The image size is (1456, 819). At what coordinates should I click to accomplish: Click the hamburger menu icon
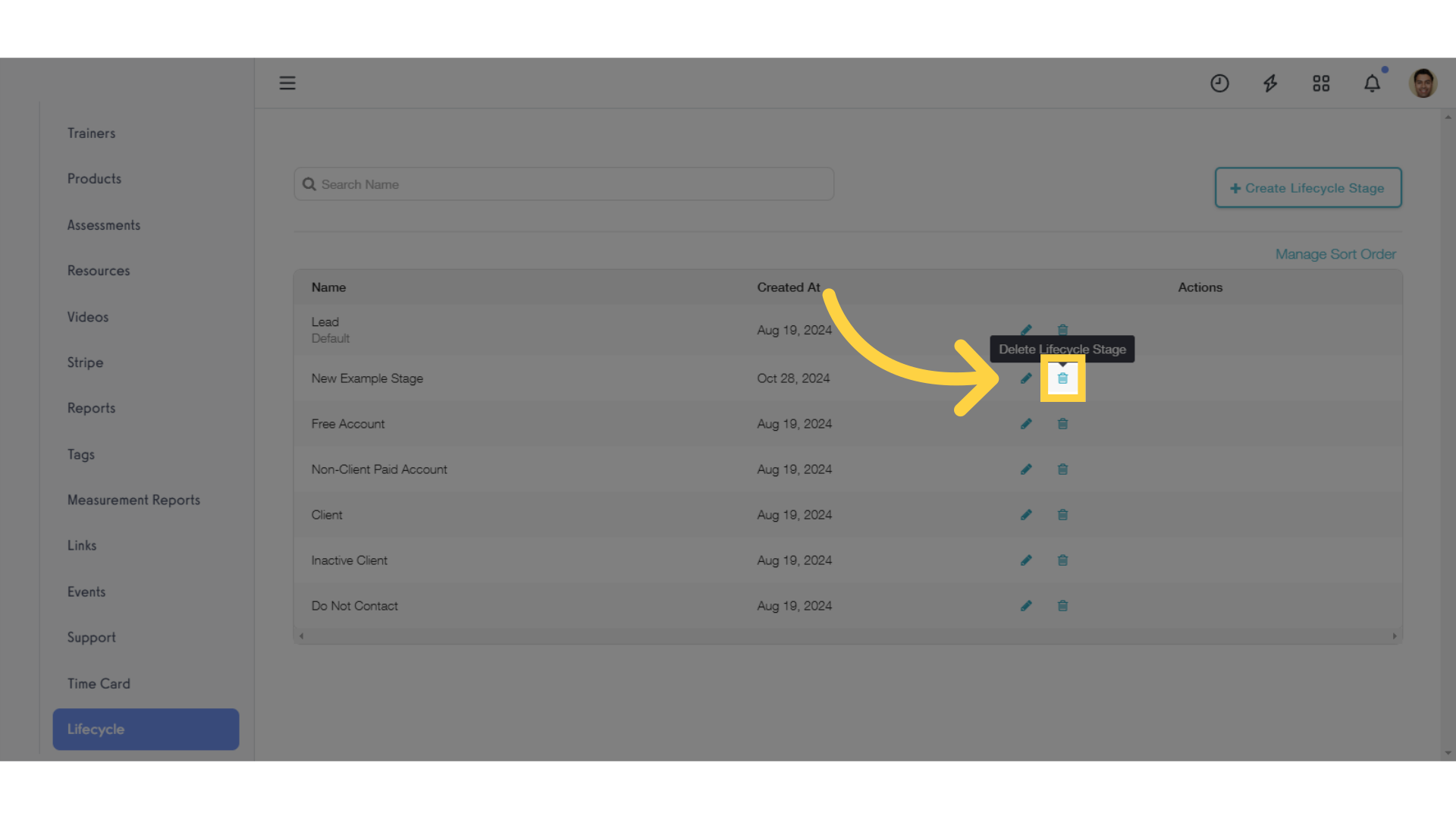click(287, 83)
